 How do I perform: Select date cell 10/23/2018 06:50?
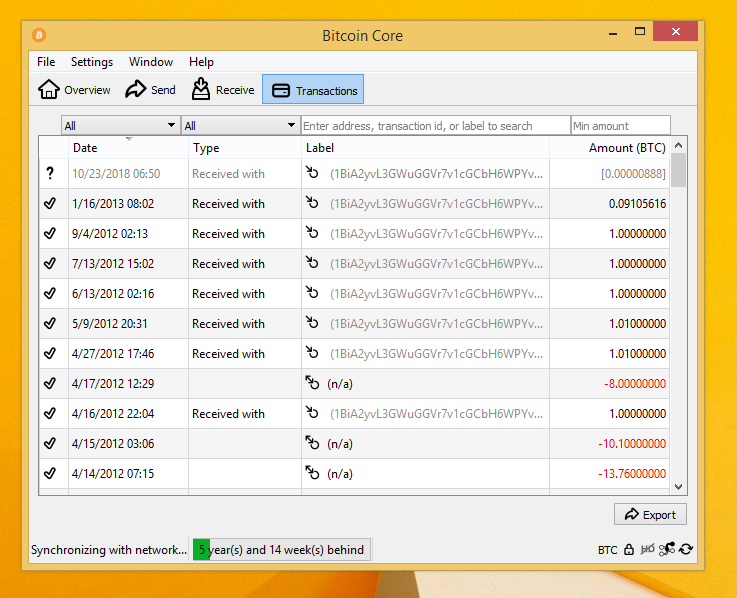[x=128, y=173]
